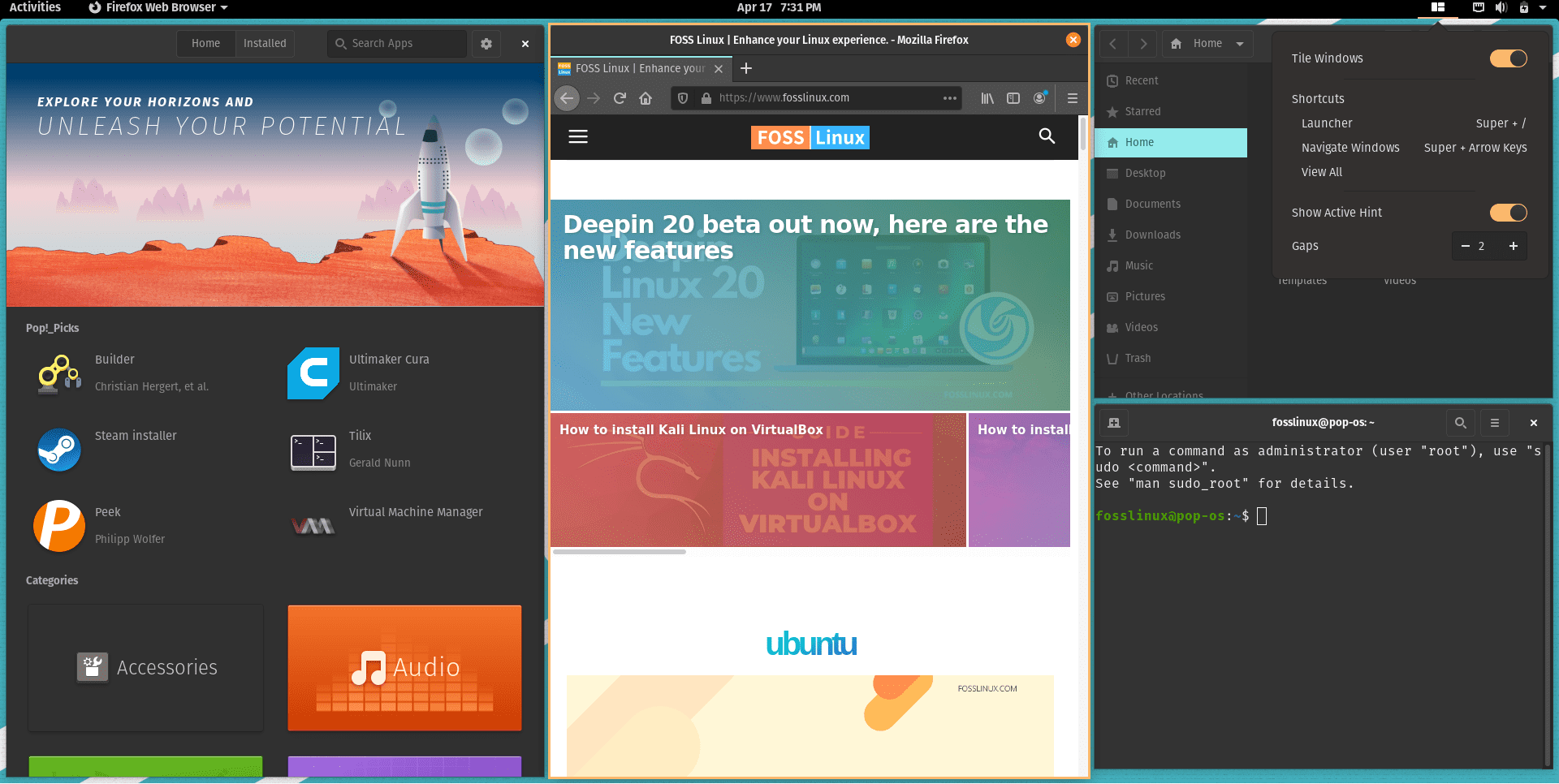The height and width of the screenshot is (784, 1559).
Task: Click the terminal search icon
Action: click(x=1460, y=423)
